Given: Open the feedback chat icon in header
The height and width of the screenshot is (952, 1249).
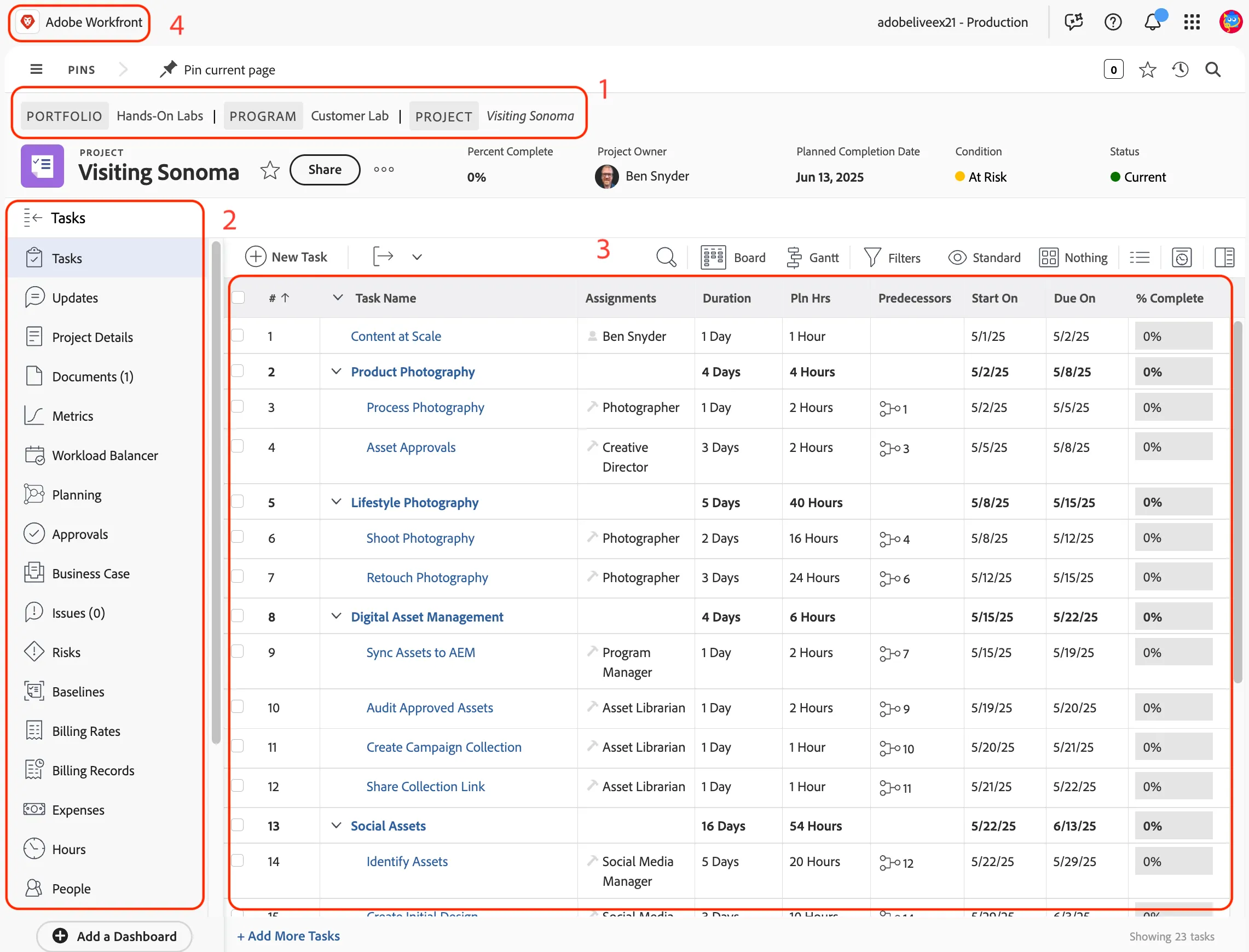Looking at the screenshot, I should [1074, 22].
